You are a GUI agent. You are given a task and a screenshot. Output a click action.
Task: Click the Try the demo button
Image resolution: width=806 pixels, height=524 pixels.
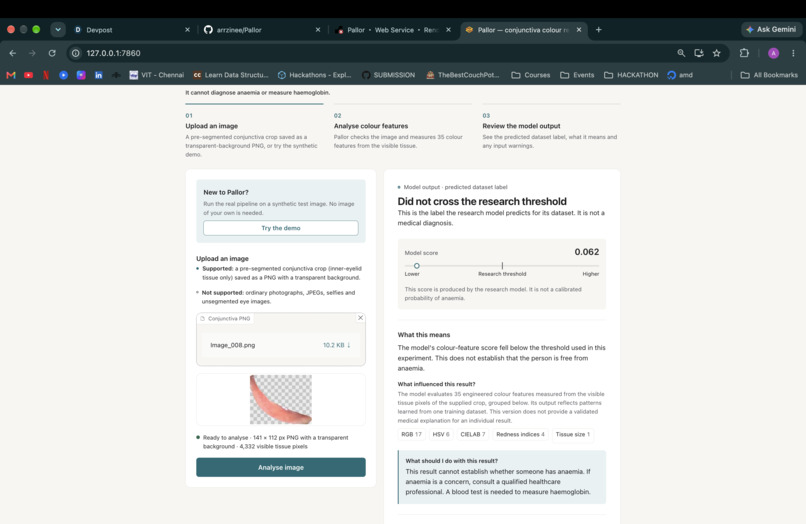pyautogui.click(x=281, y=228)
